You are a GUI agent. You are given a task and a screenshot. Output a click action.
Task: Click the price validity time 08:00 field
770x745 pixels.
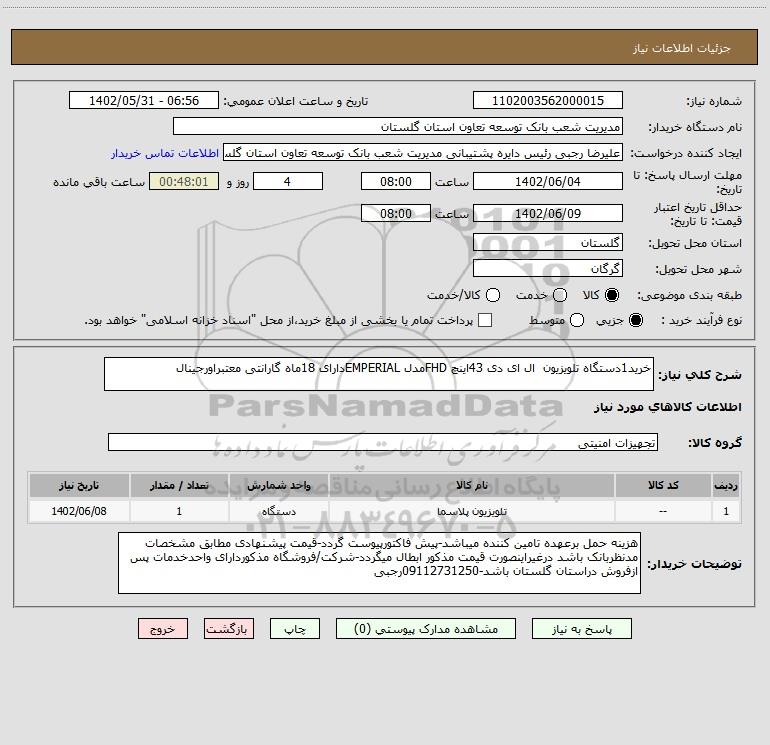(396, 214)
